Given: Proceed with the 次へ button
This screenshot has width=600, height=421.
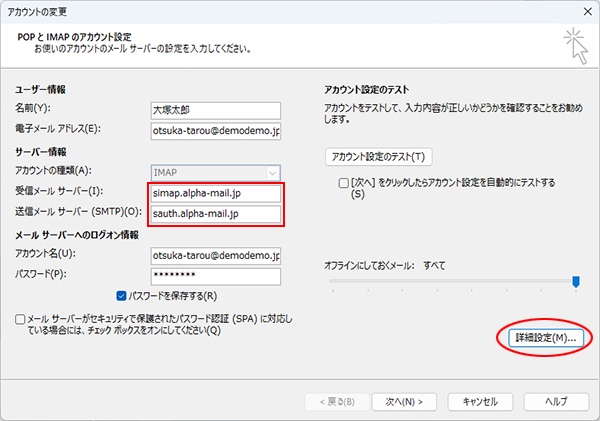Looking at the screenshot, I should point(403,401).
